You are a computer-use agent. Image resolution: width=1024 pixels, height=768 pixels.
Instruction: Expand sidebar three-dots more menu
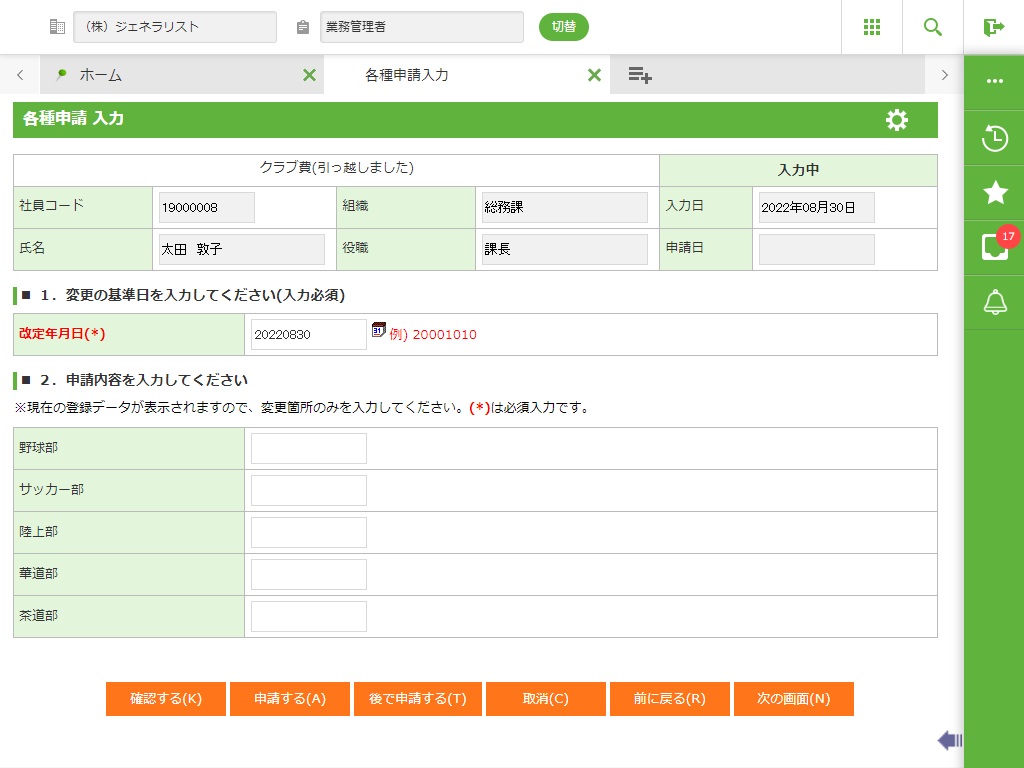click(994, 82)
